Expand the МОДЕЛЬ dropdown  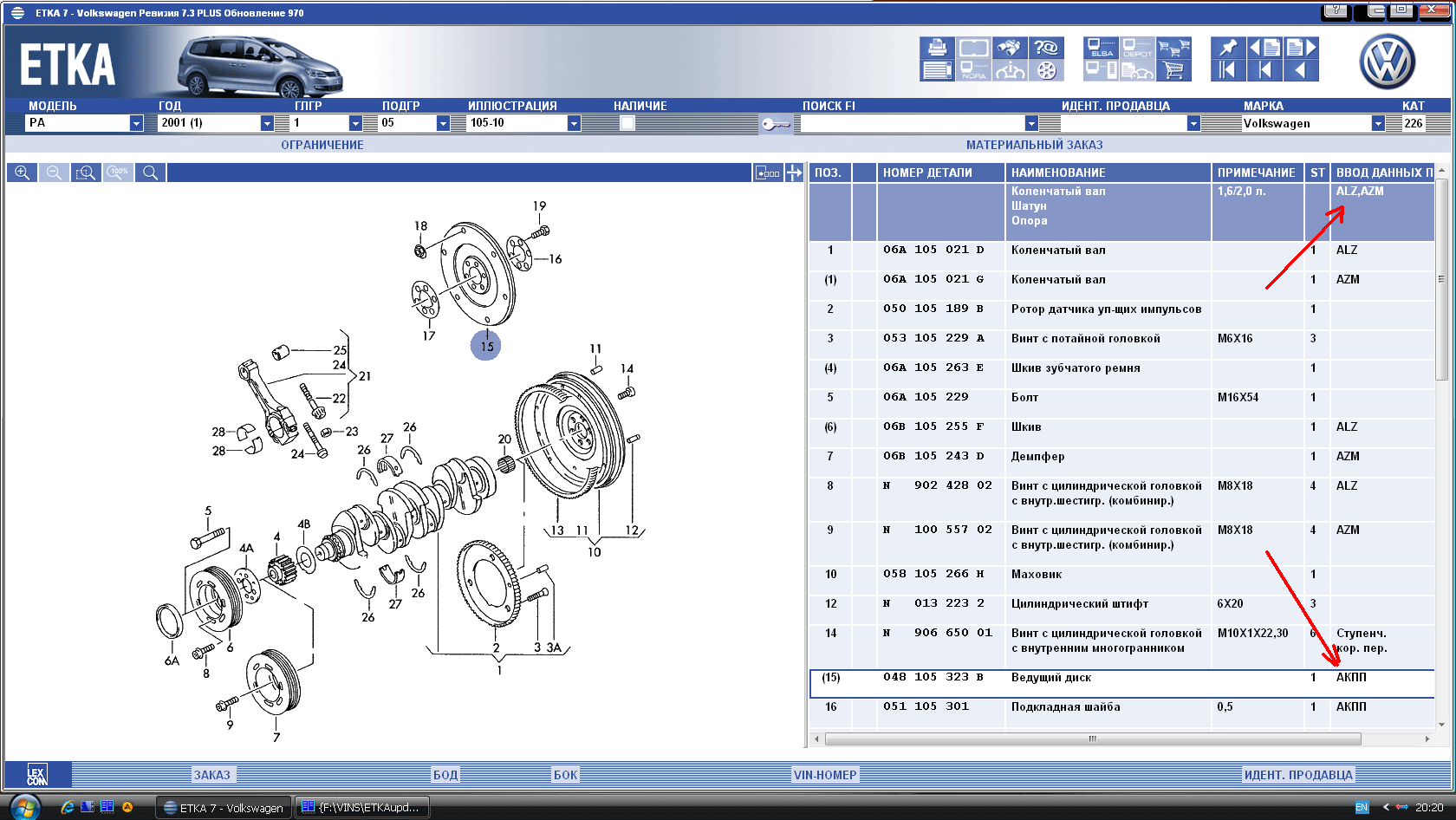pyautogui.click(x=136, y=123)
